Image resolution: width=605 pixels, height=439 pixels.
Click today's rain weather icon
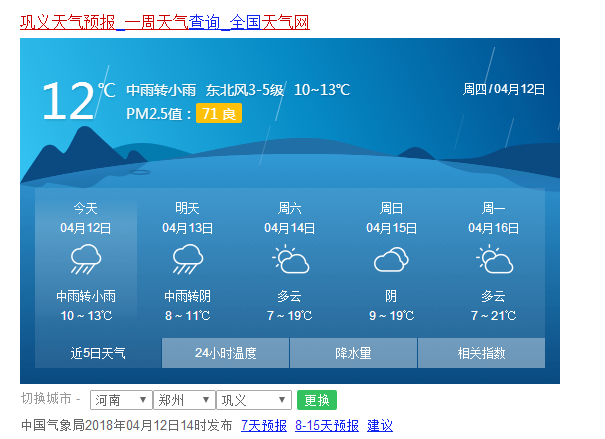tap(86, 261)
